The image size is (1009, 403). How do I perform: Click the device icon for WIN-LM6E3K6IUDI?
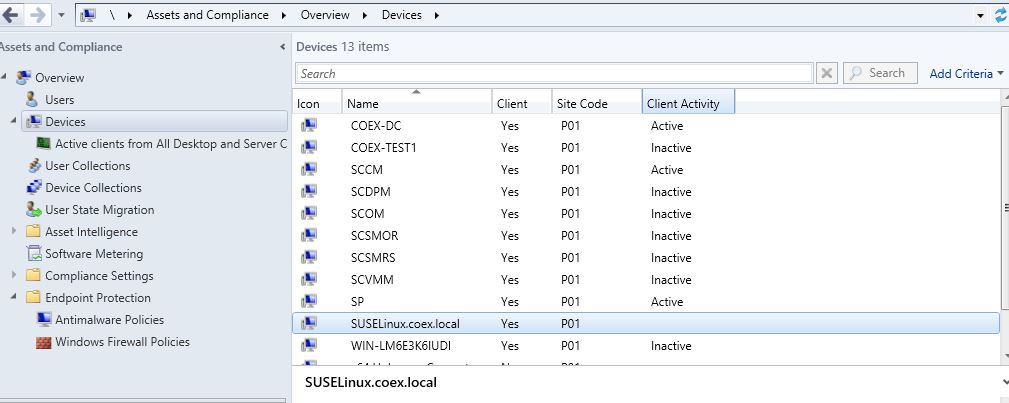(309, 346)
